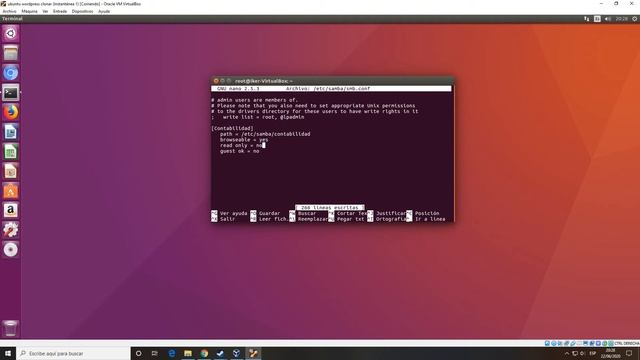Open the Amazon launcher icon
The height and width of the screenshot is (360, 640).
11,211
